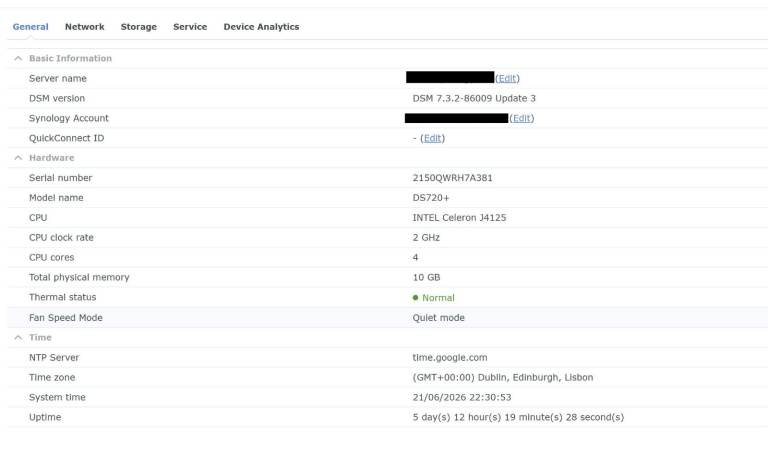Select the Fan Speed Mode row

pyautogui.click(x=387, y=317)
